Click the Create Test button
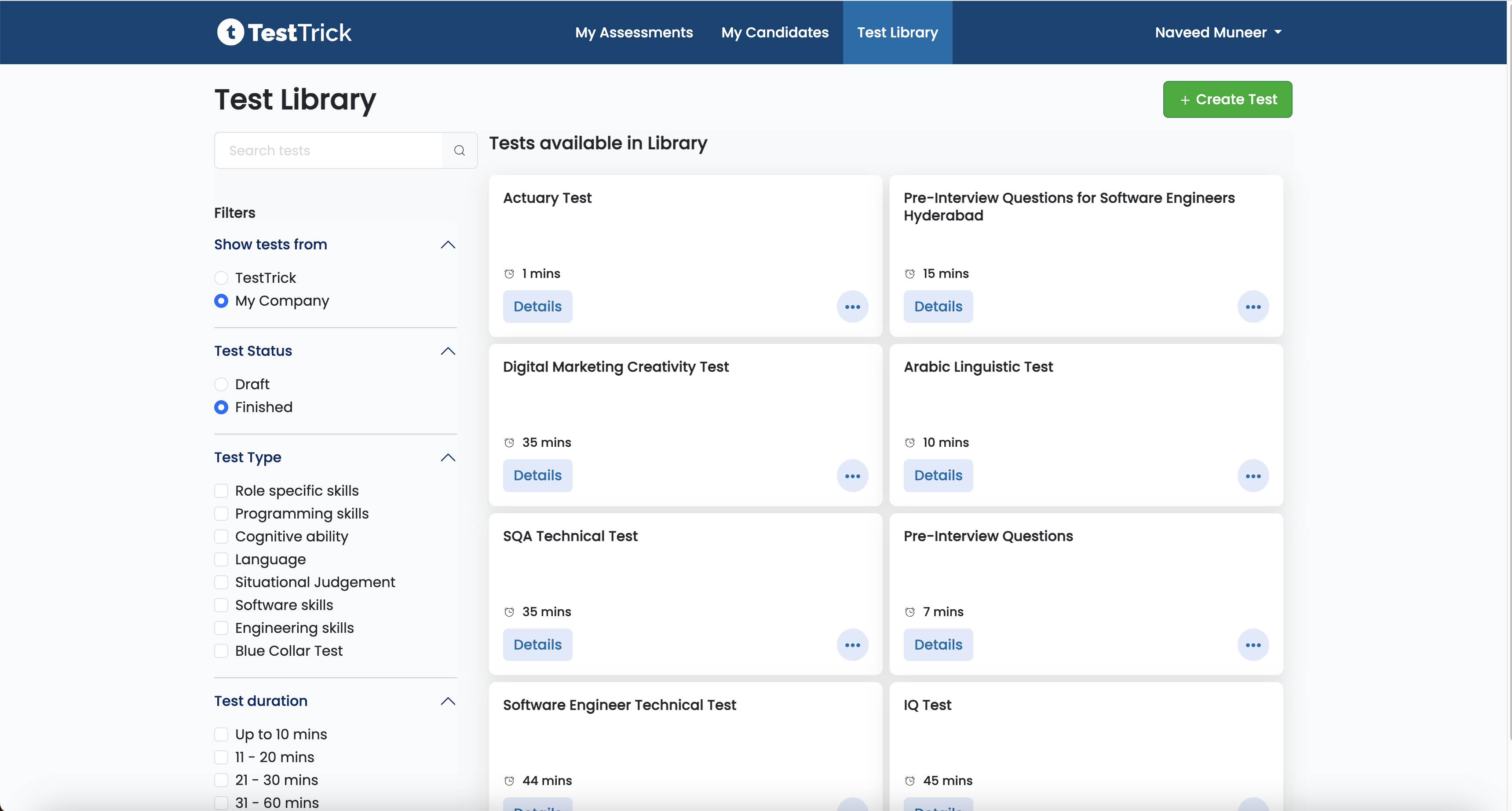Screen dimensions: 1512x811 tap(1227, 99)
